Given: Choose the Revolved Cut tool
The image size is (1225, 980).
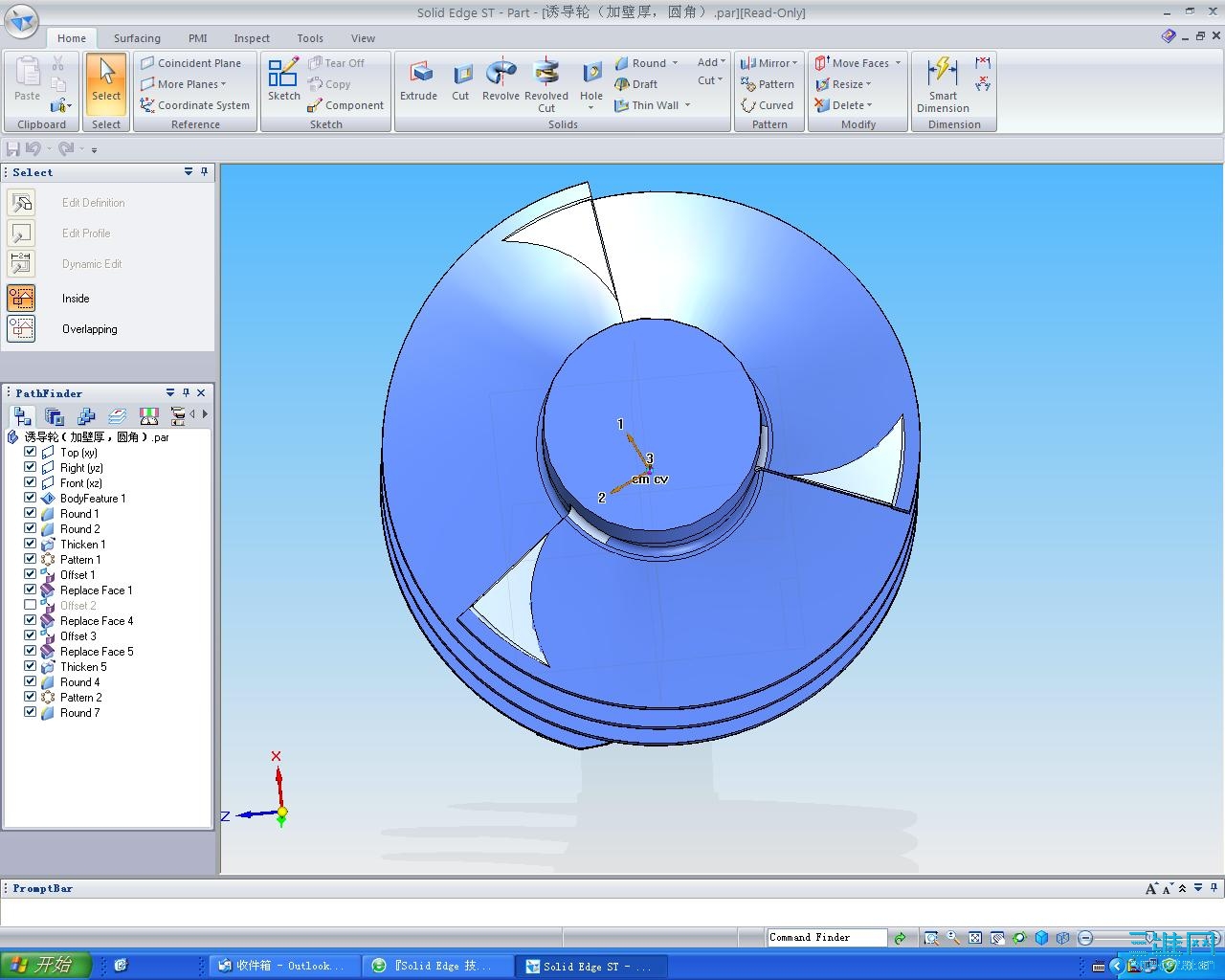Looking at the screenshot, I should (x=546, y=85).
